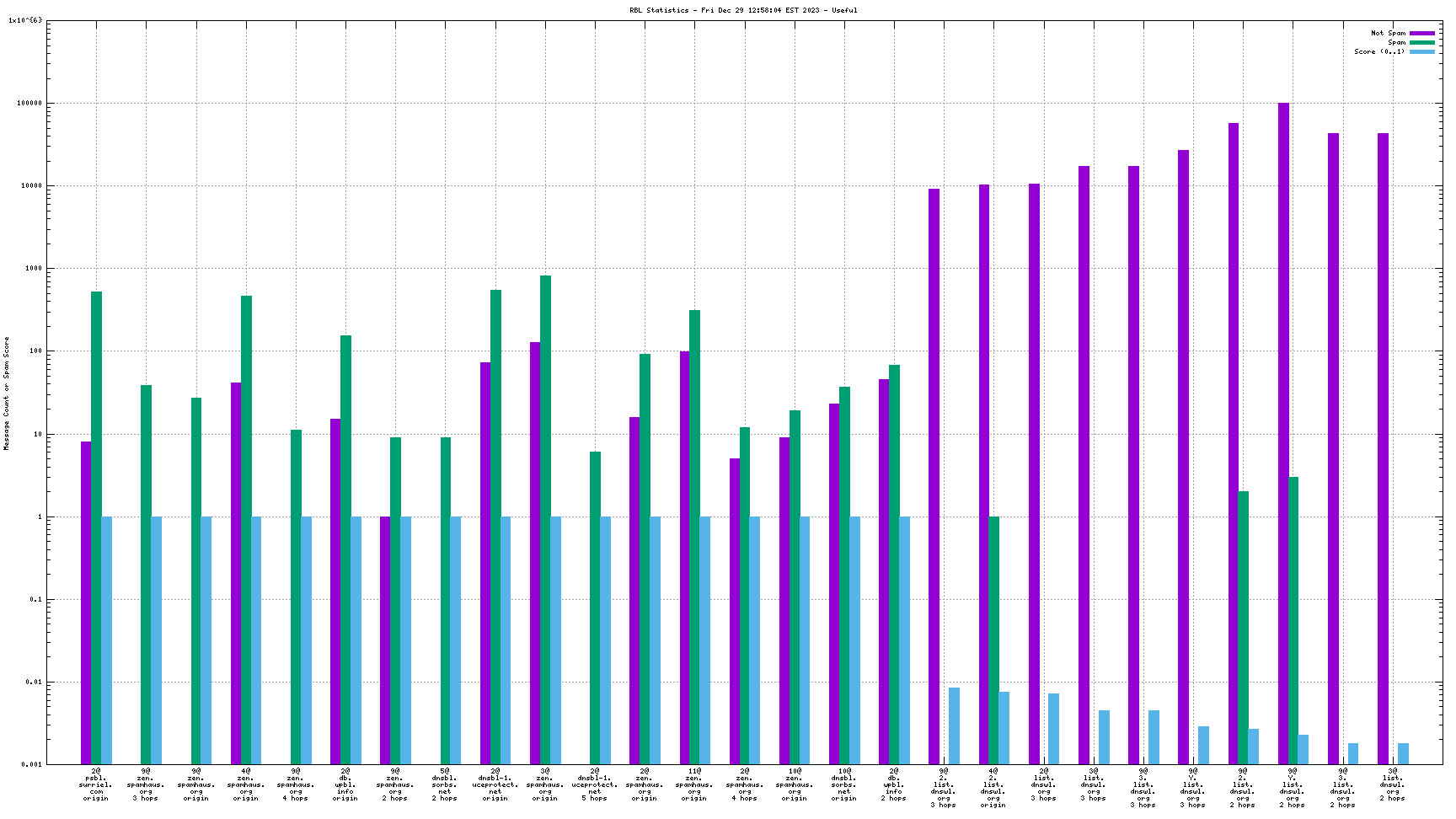The width and height of the screenshot is (1456, 819).
Task: Click the green bar above dnsbl-1.uceprotect.net 5 hops
Action: pyautogui.click(x=596, y=608)
